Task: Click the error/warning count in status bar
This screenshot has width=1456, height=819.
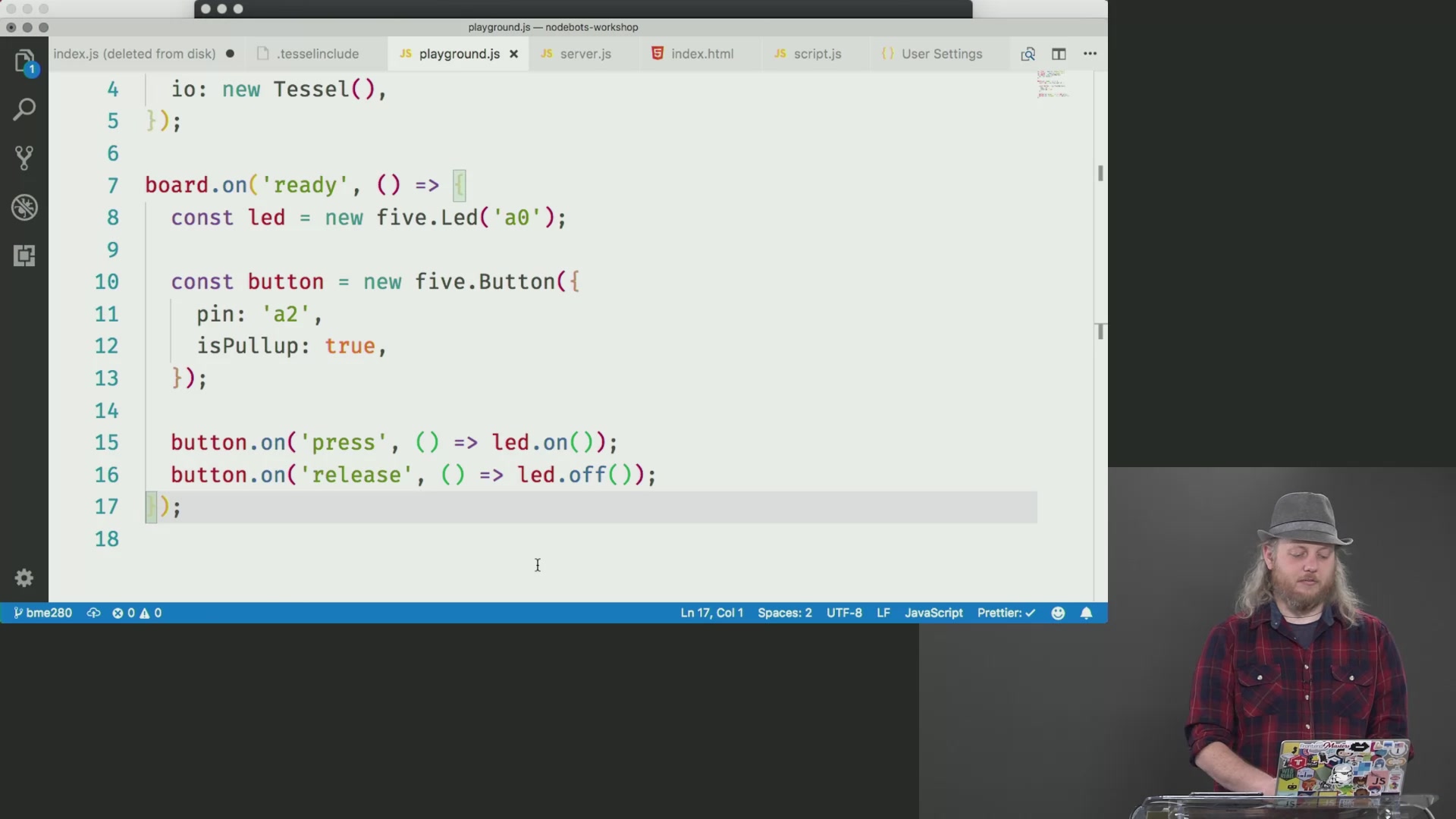Action: [135, 613]
